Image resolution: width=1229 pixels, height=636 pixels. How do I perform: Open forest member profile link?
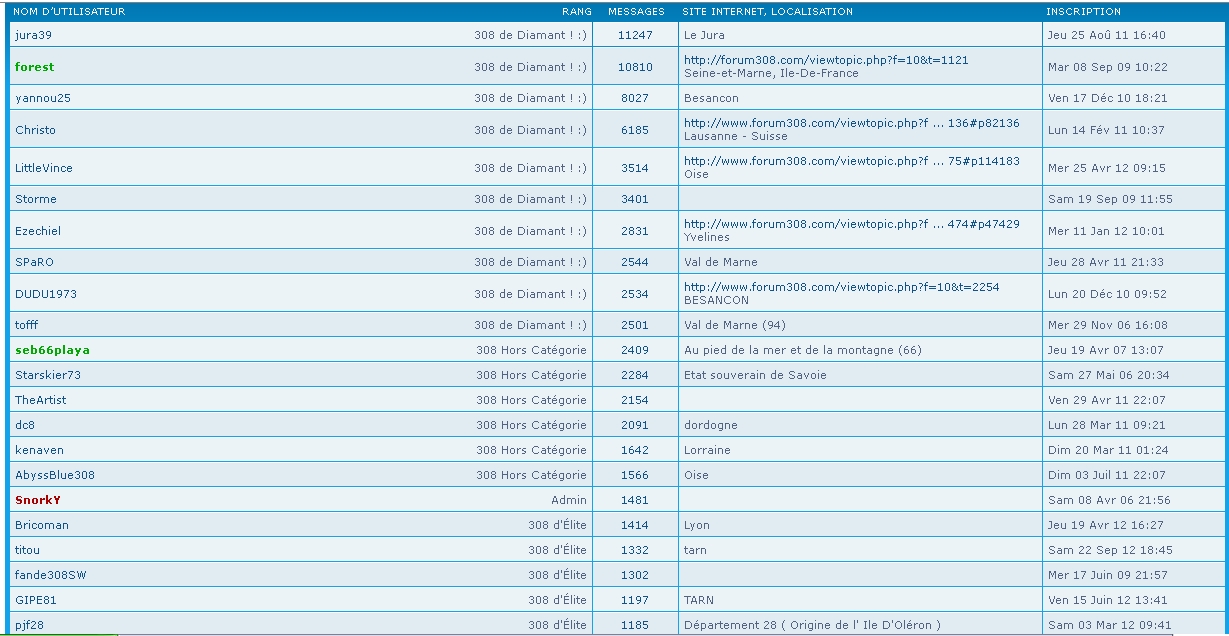[x=35, y=67]
